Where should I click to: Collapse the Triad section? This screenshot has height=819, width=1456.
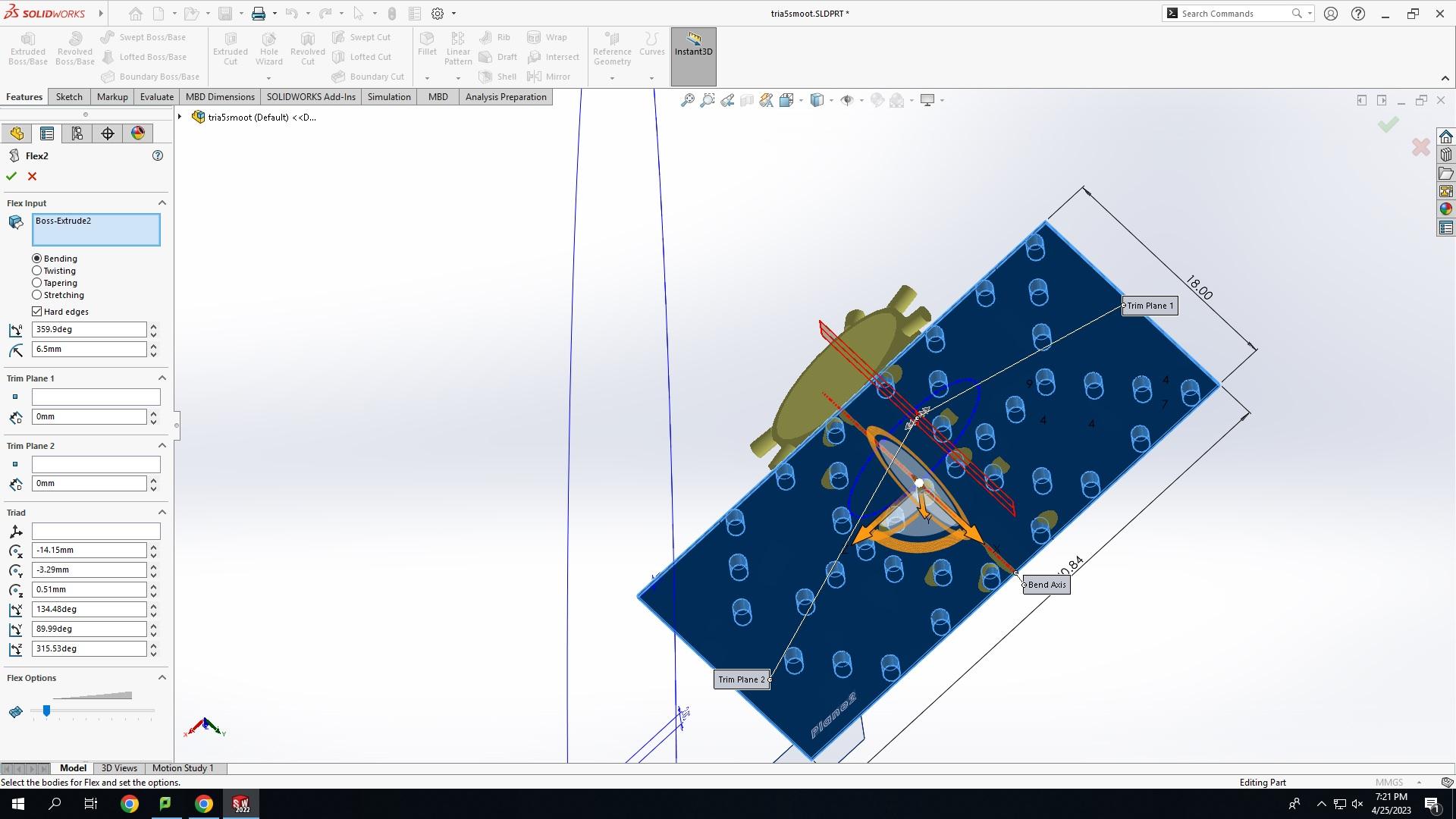[162, 513]
